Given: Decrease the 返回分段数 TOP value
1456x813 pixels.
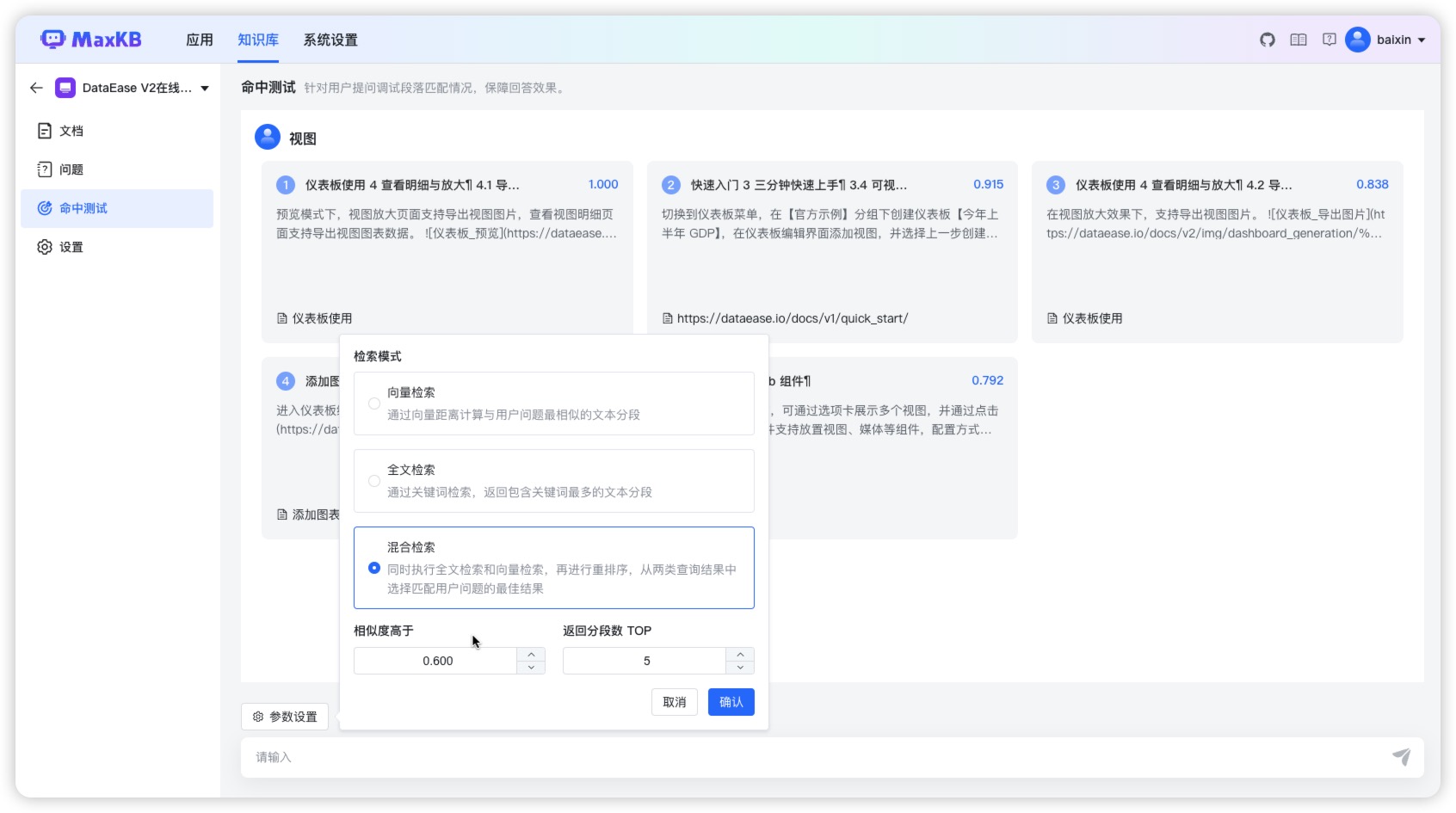Looking at the screenshot, I should (x=740, y=668).
